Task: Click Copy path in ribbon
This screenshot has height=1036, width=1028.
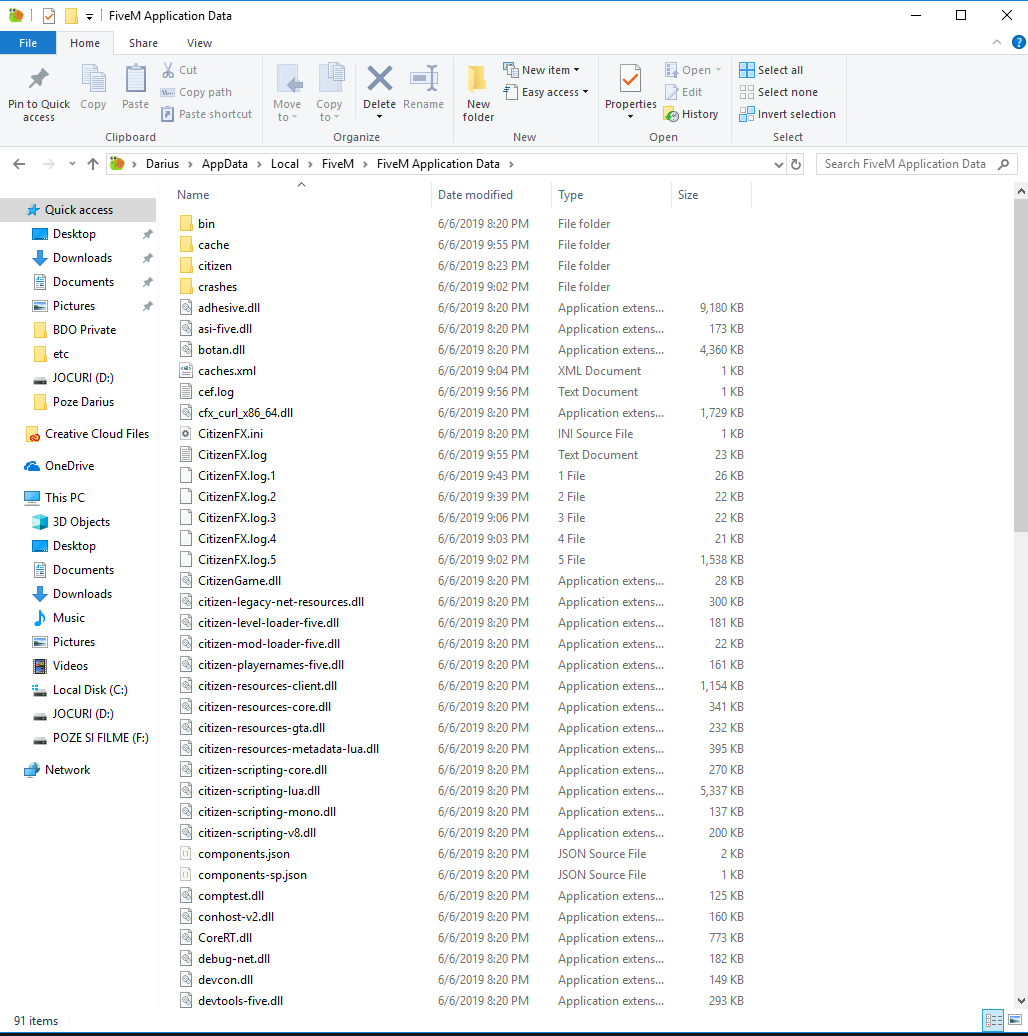Action: coord(196,92)
